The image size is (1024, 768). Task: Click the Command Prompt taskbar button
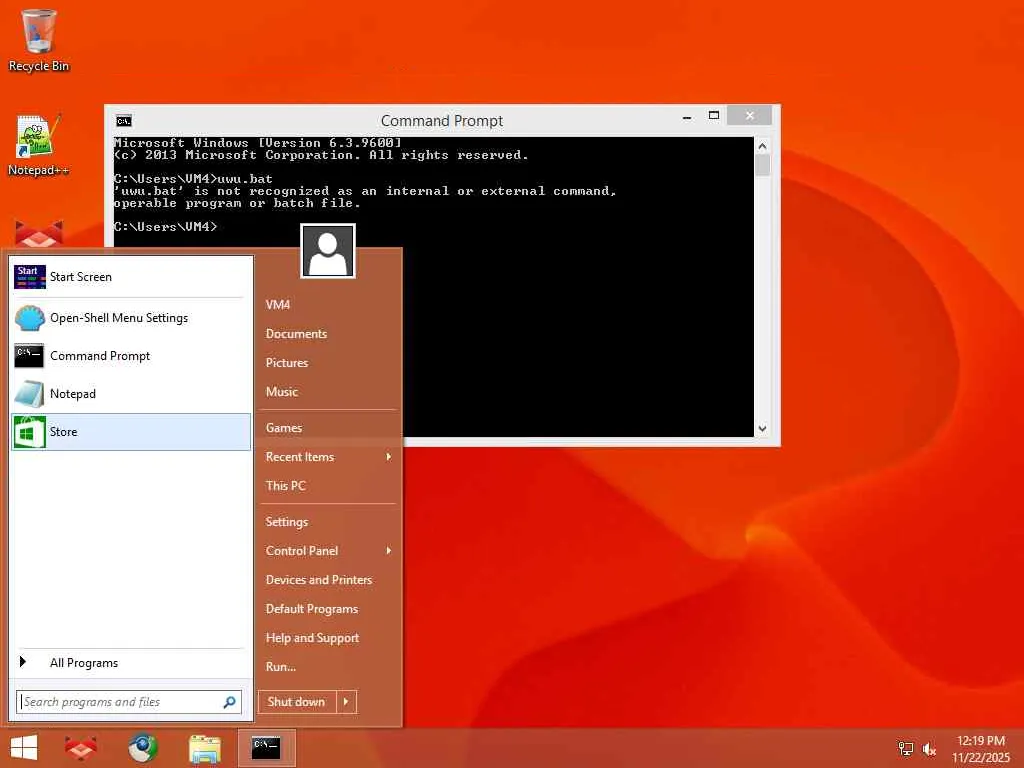point(267,748)
